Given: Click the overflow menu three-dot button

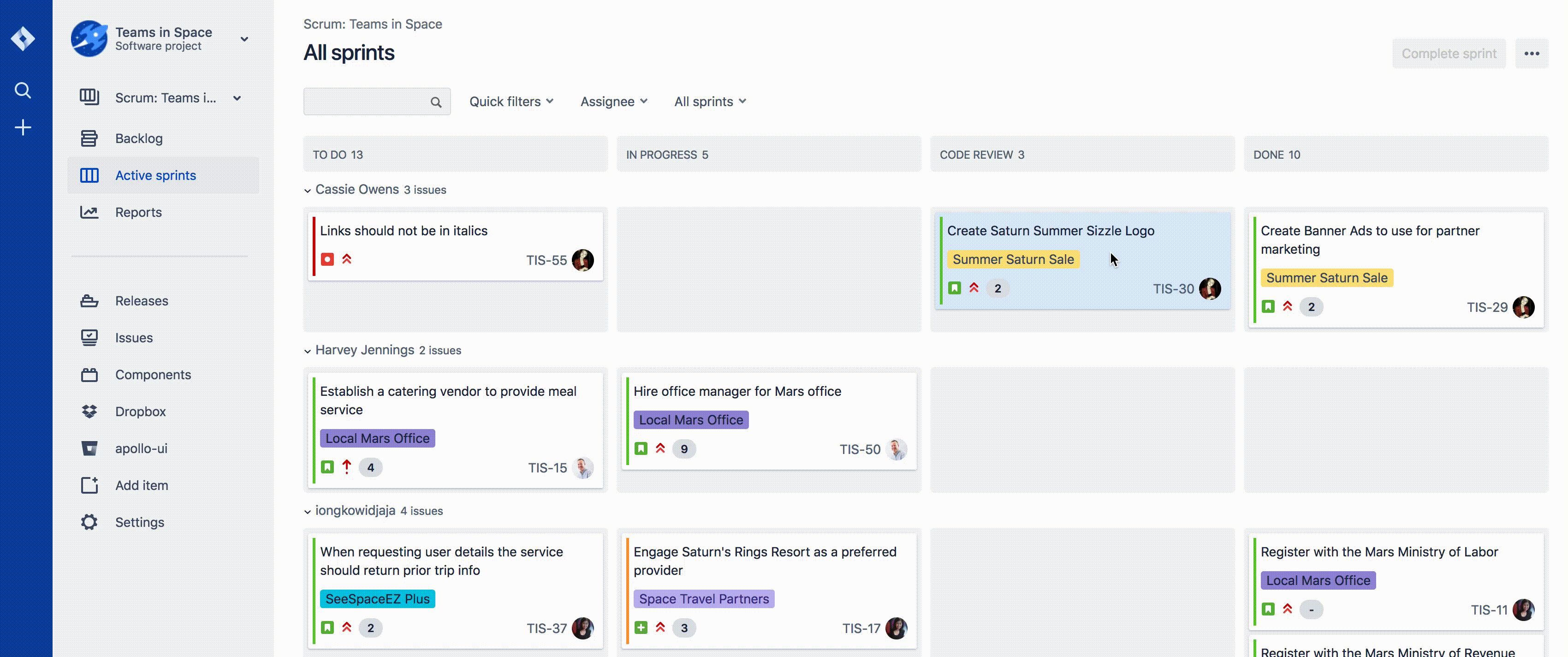Looking at the screenshot, I should (x=1532, y=53).
